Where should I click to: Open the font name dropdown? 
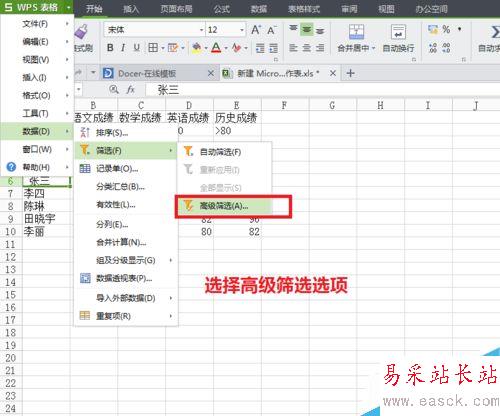[201, 30]
